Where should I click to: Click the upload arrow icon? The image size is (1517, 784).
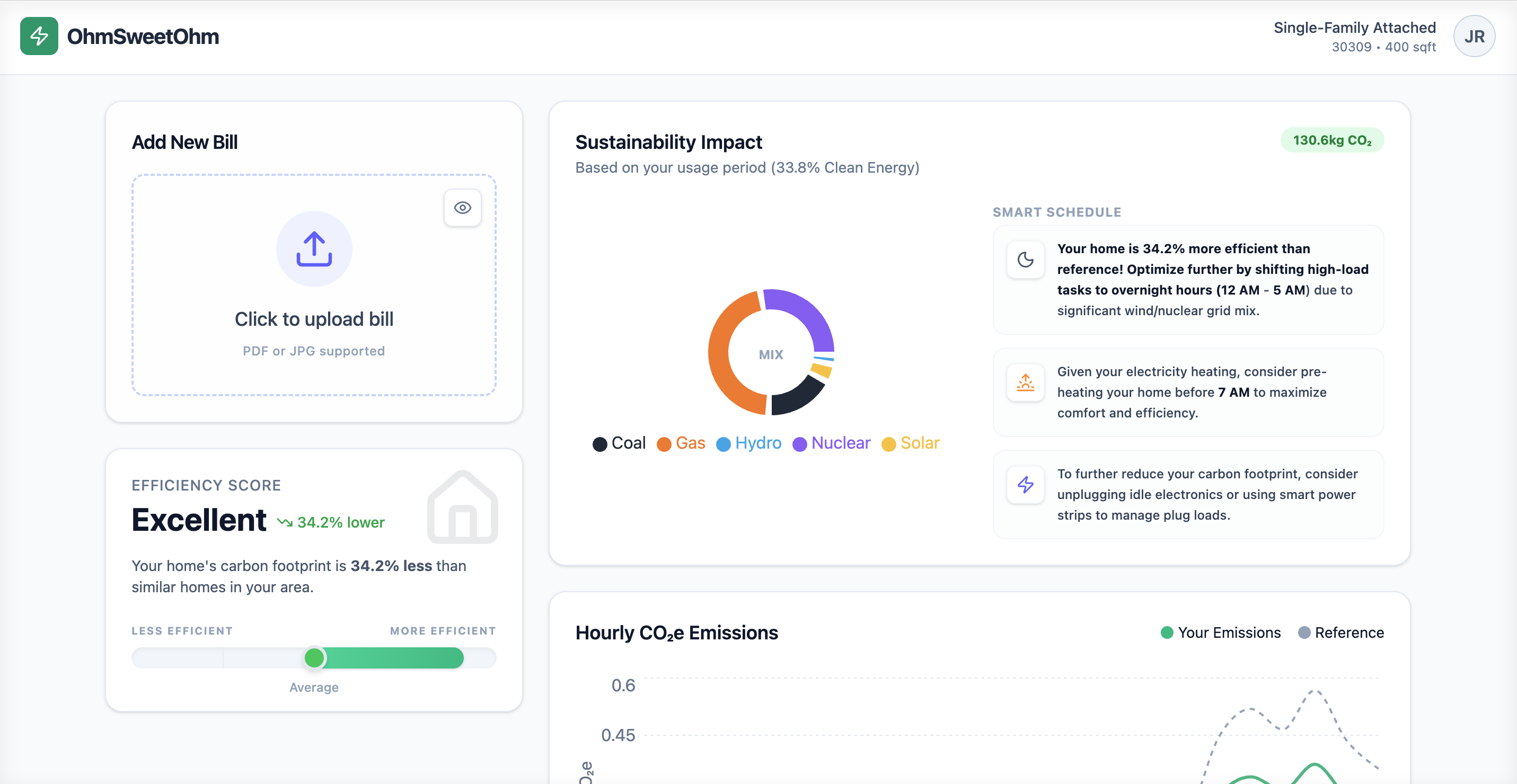[x=314, y=249]
